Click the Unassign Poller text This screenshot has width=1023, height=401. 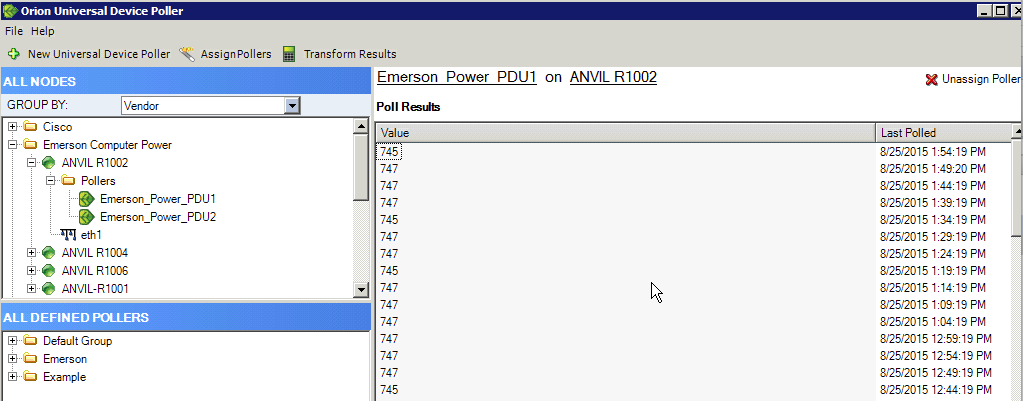(981, 80)
